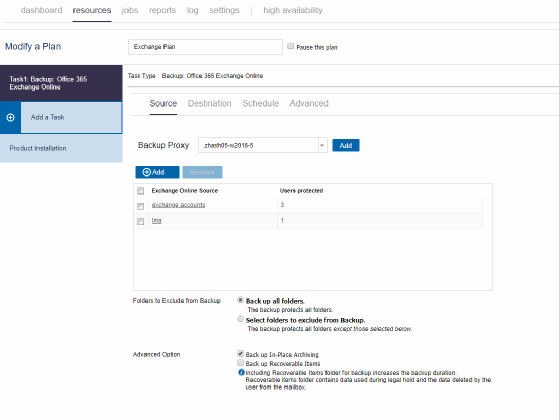The height and width of the screenshot is (420, 559).
Task: Open the Backup Proxy combo box zhash05-w2016-5
Action: point(263,145)
